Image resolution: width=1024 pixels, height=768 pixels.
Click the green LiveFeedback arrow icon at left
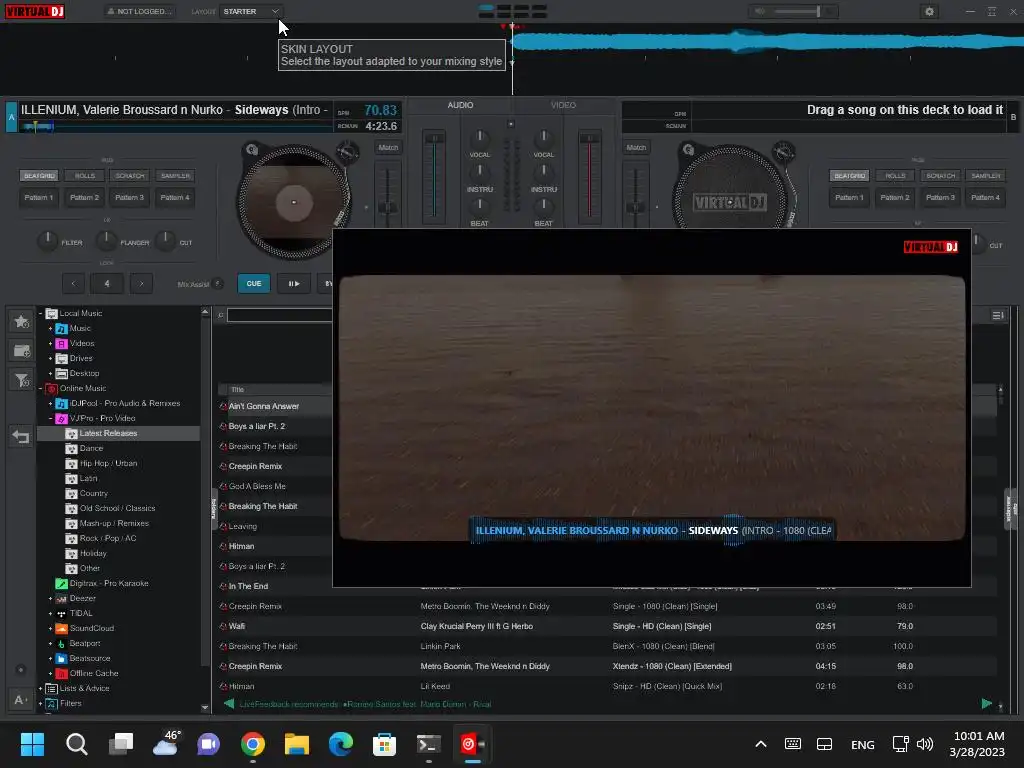pos(229,704)
